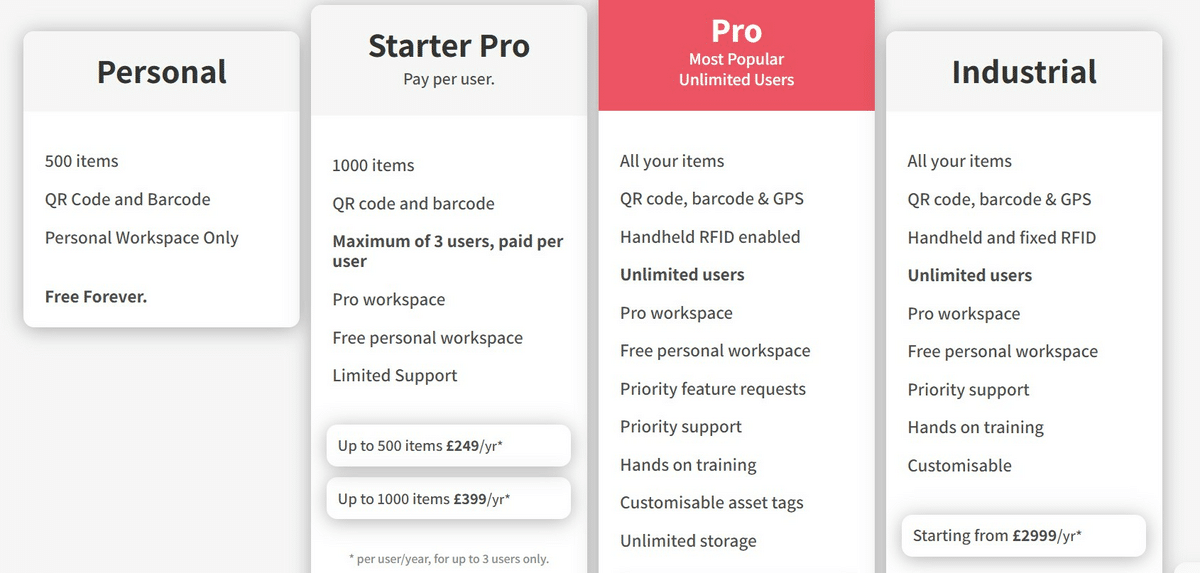Click the Industrial plan heading
1200x573 pixels.
pyautogui.click(x=1024, y=72)
